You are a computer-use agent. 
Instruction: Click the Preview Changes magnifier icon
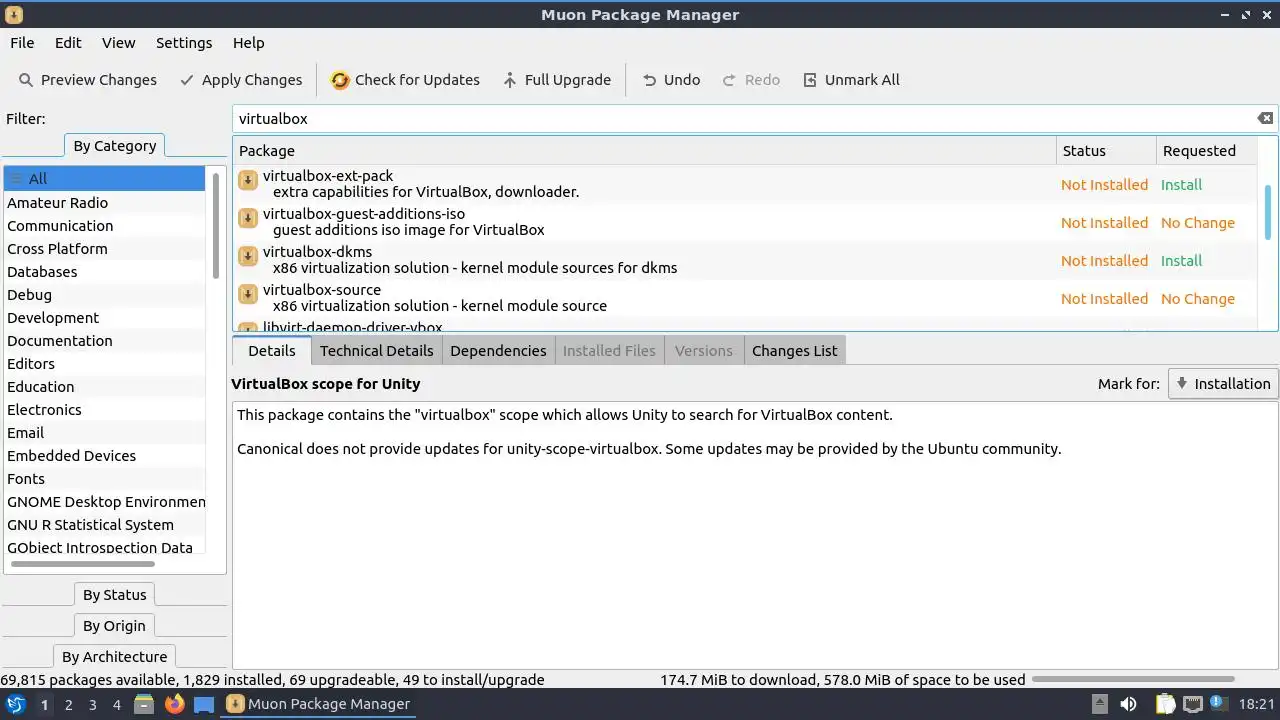click(25, 80)
